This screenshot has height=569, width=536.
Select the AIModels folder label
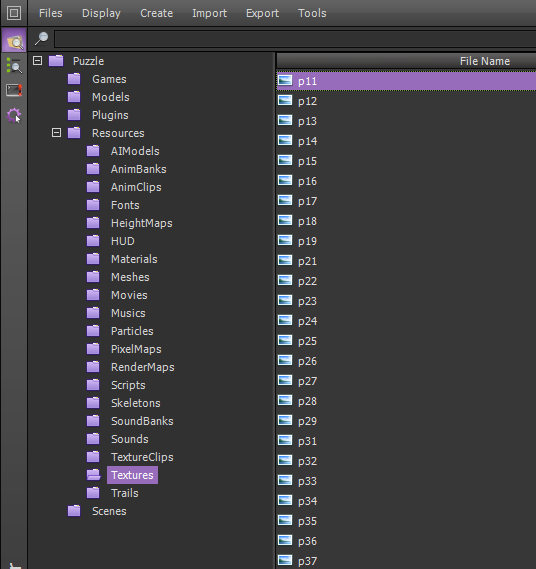point(135,151)
